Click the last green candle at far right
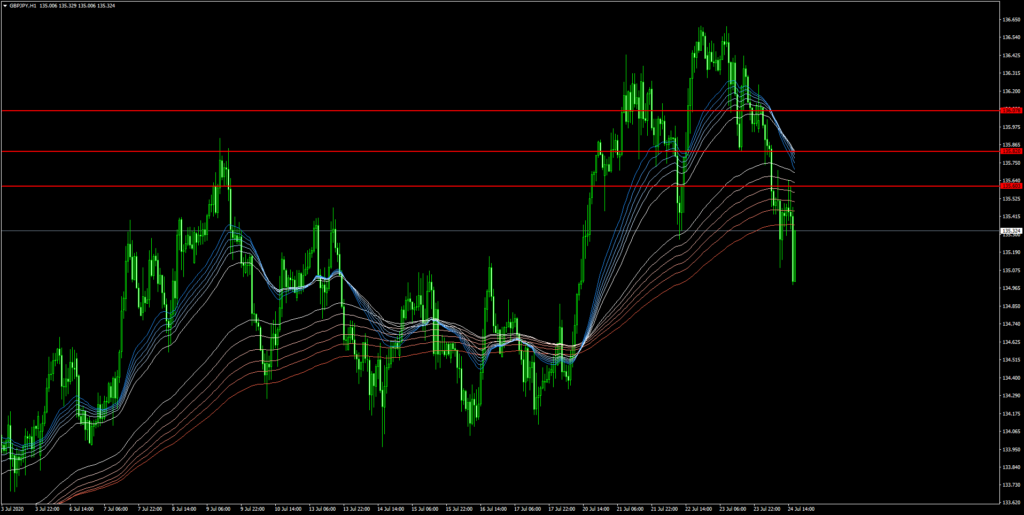This screenshot has height=515, width=1024. pos(794,255)
